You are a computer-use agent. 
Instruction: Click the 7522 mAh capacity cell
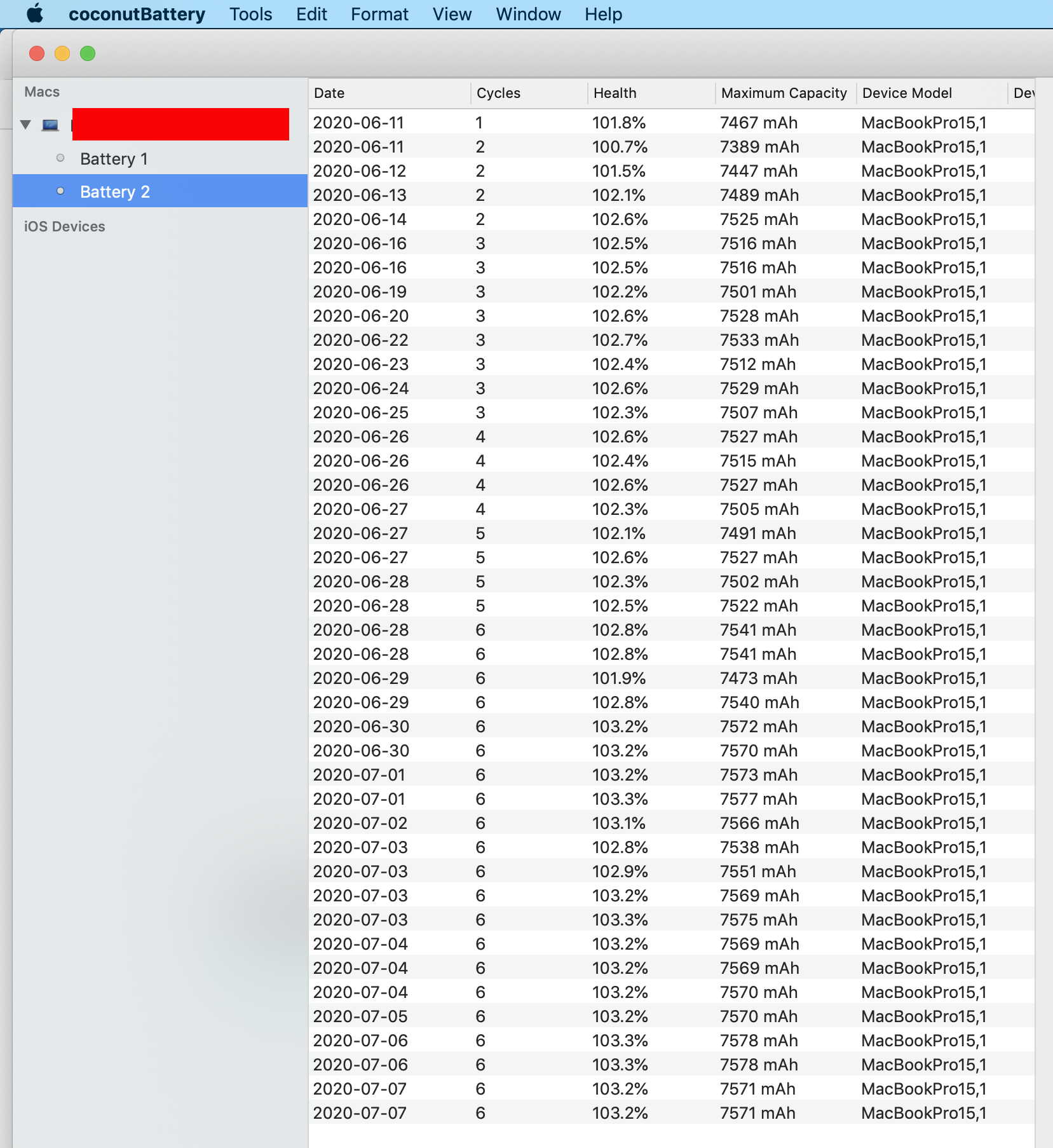point(759,606)
